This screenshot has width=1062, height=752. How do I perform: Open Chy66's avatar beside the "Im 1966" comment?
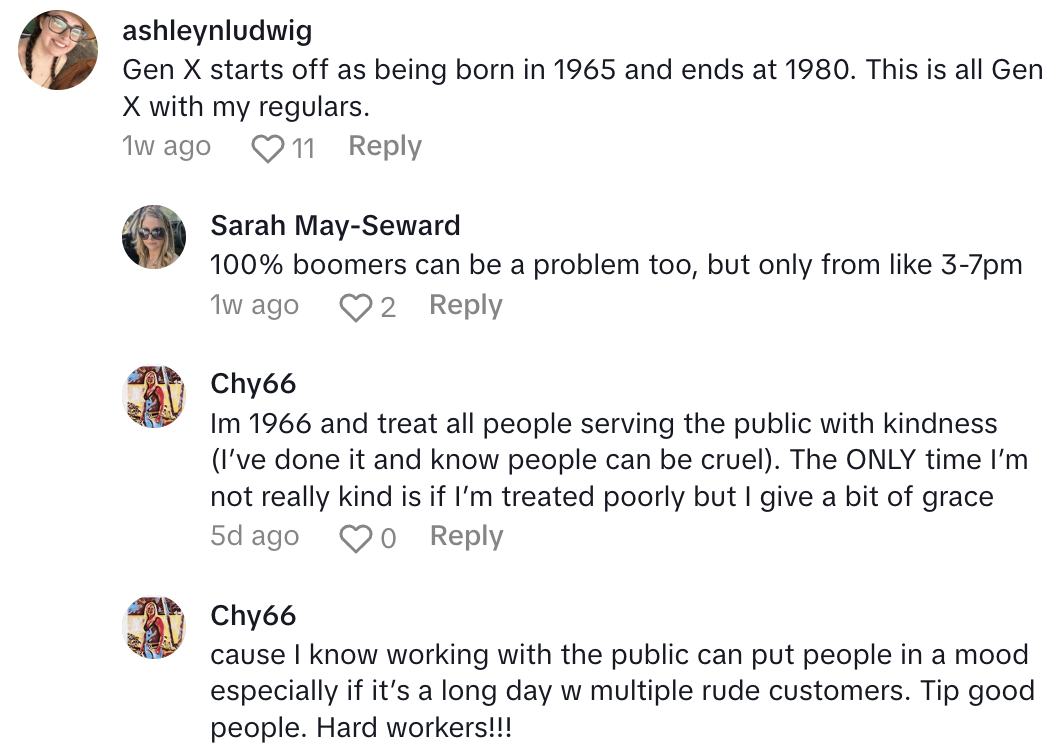(x=154, y=397)
